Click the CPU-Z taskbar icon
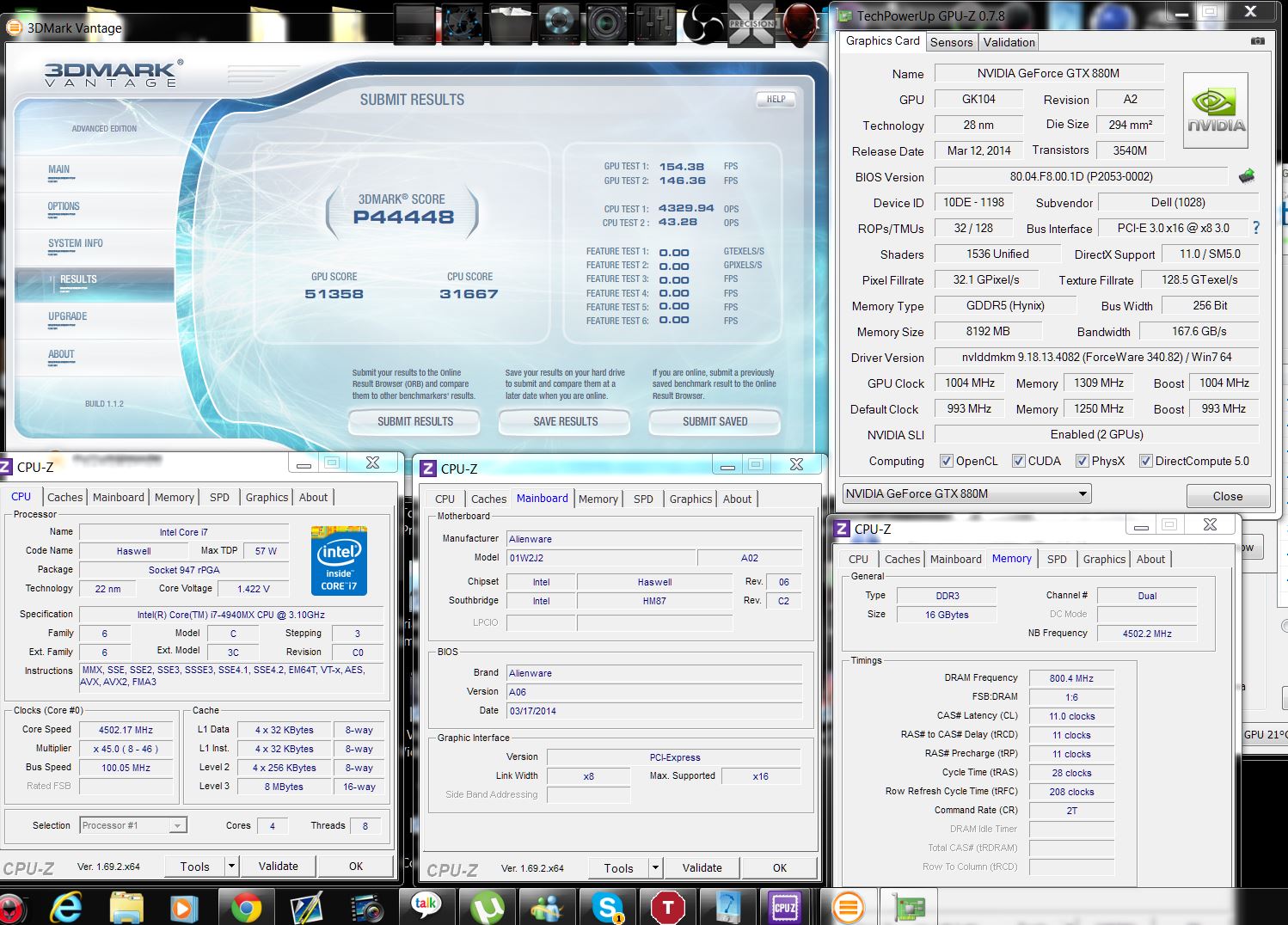The width and height of the screenshot is (1288, 925). pyautogui.click(x=785, y=908)
